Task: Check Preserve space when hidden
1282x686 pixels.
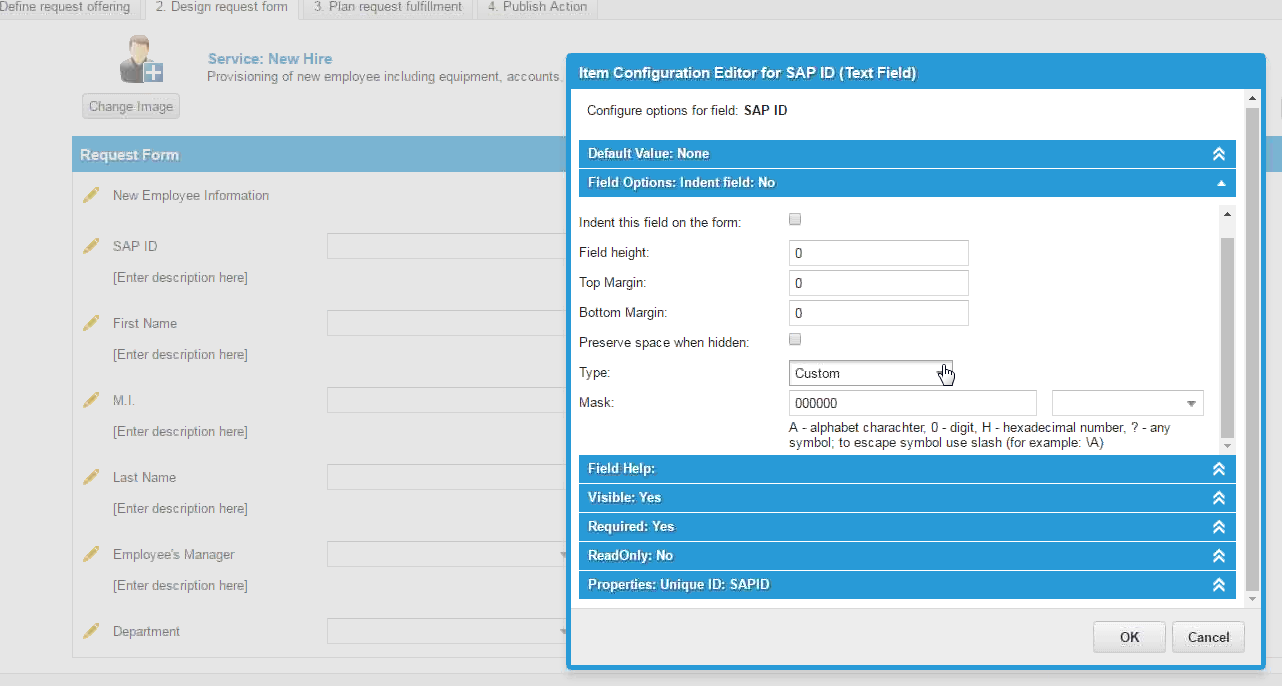Action: click(794, 338)
